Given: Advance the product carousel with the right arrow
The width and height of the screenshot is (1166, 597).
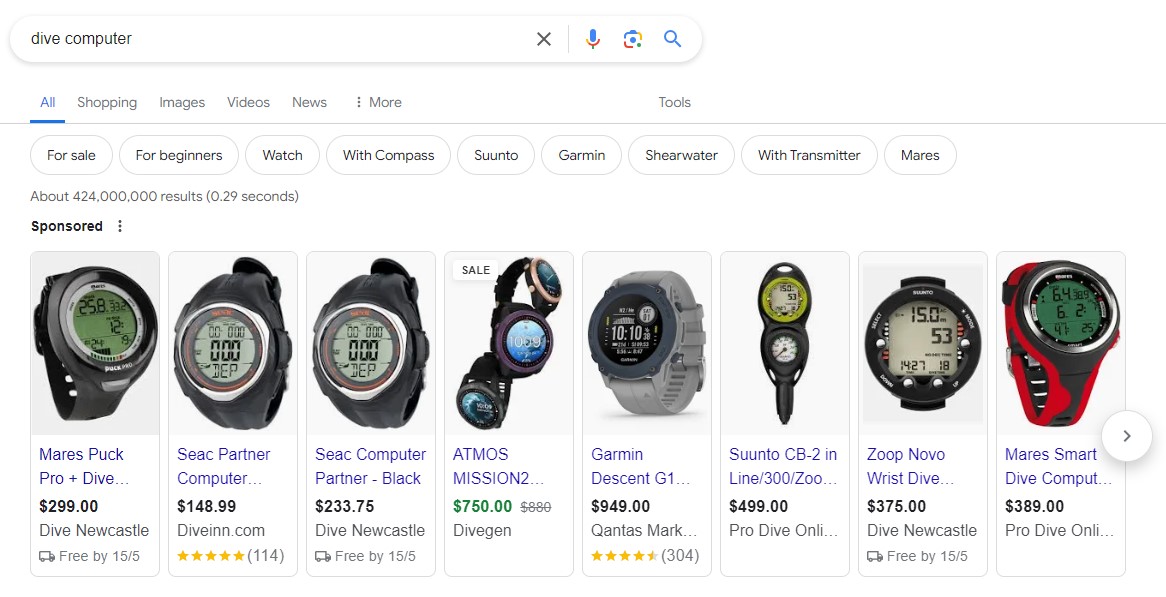Looking at the screenshot, I should [1127, 436].
